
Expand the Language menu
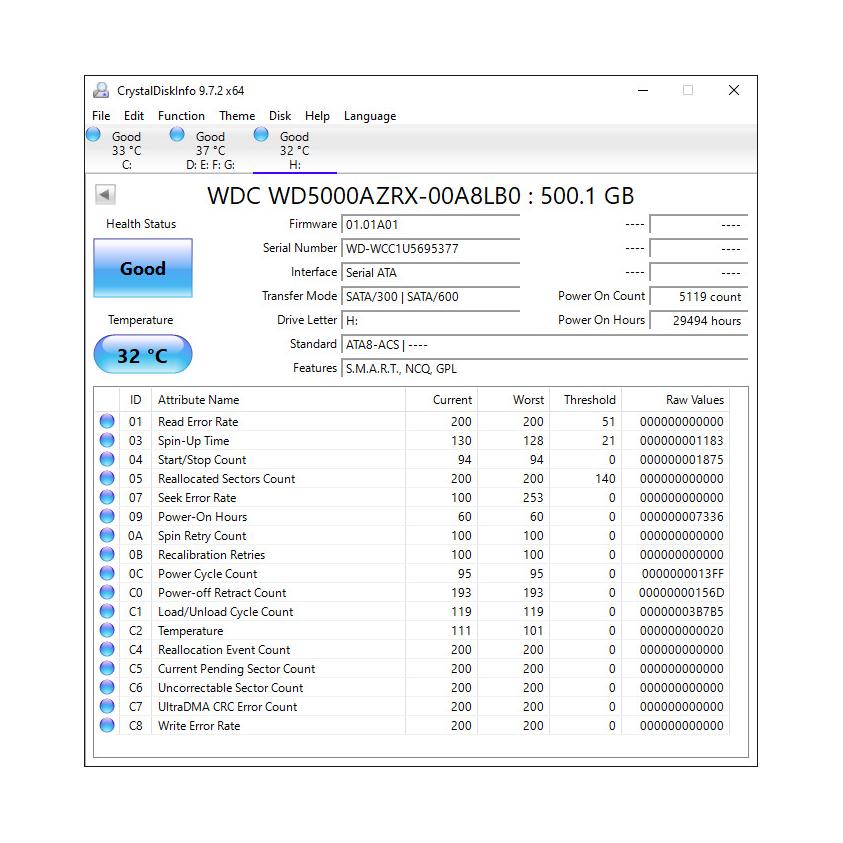(x=370, y=116)
